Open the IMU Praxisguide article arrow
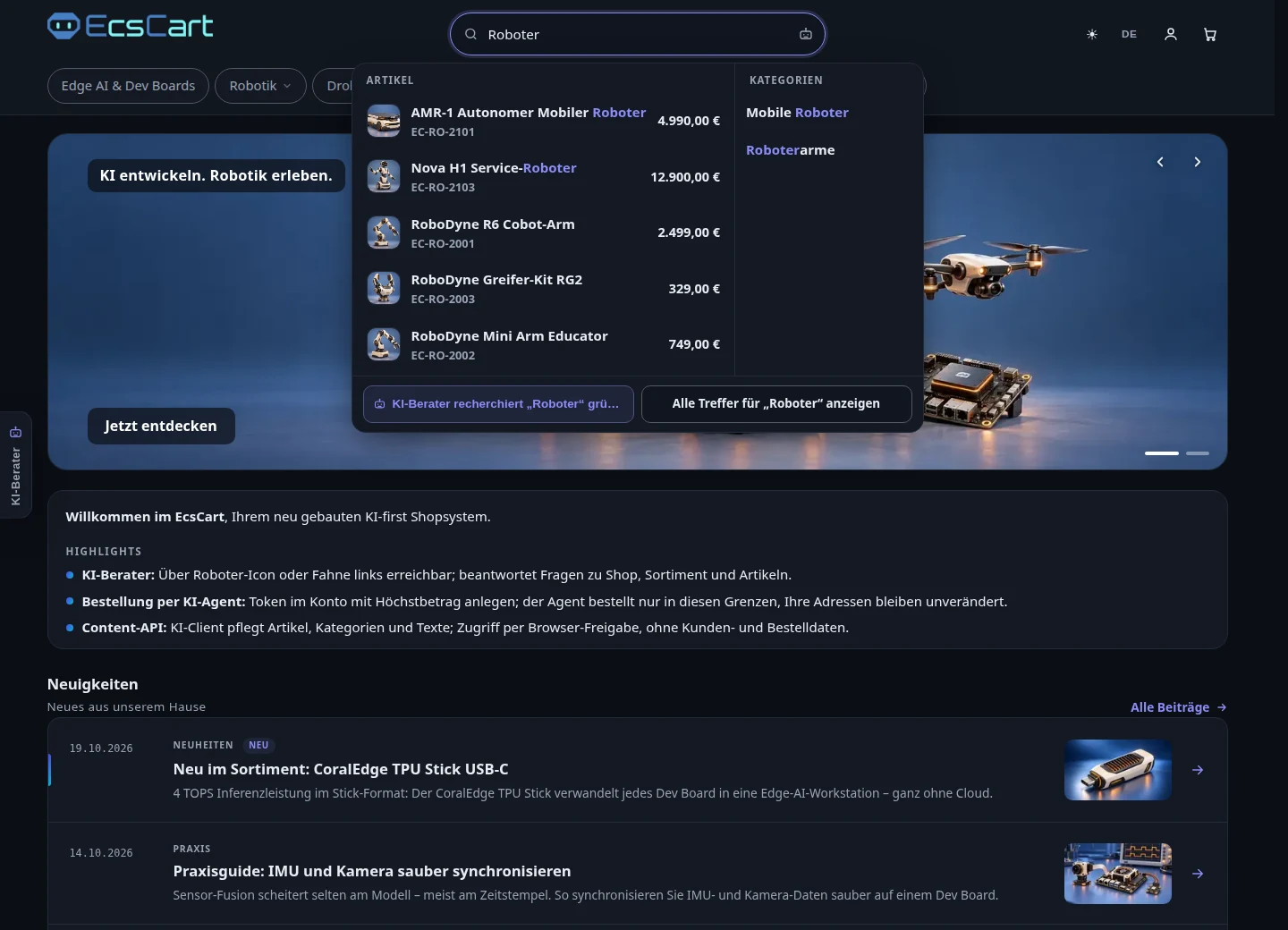Viewport: 1288px width, 930px height. (x=1198, y=874)
